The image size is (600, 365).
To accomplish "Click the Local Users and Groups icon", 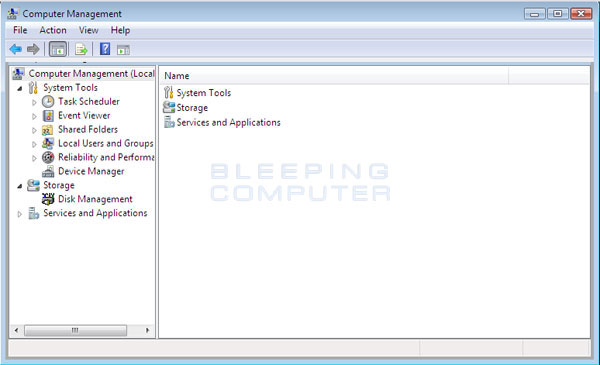I will coord(48,143).
